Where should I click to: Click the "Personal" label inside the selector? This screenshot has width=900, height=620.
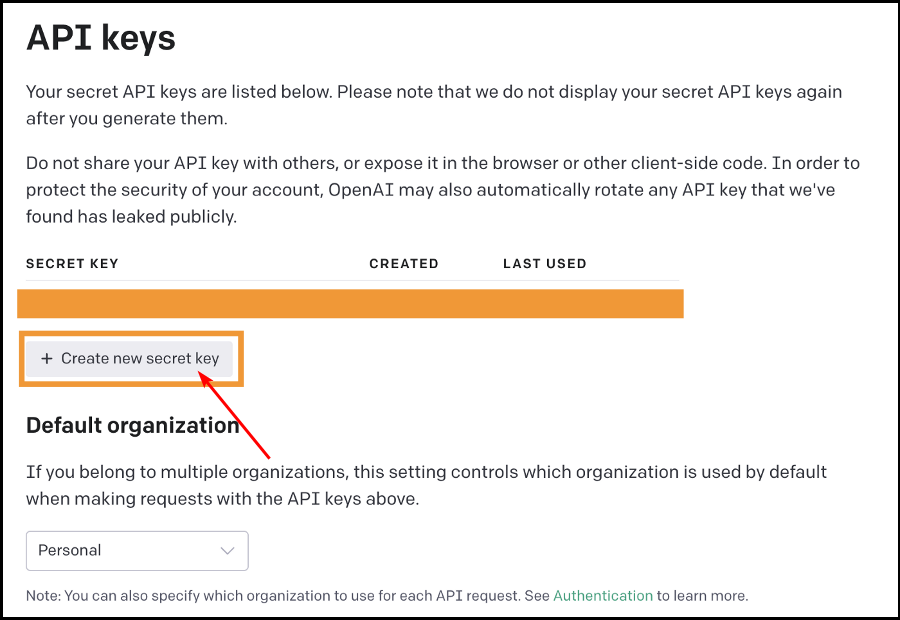click(69, 551)
